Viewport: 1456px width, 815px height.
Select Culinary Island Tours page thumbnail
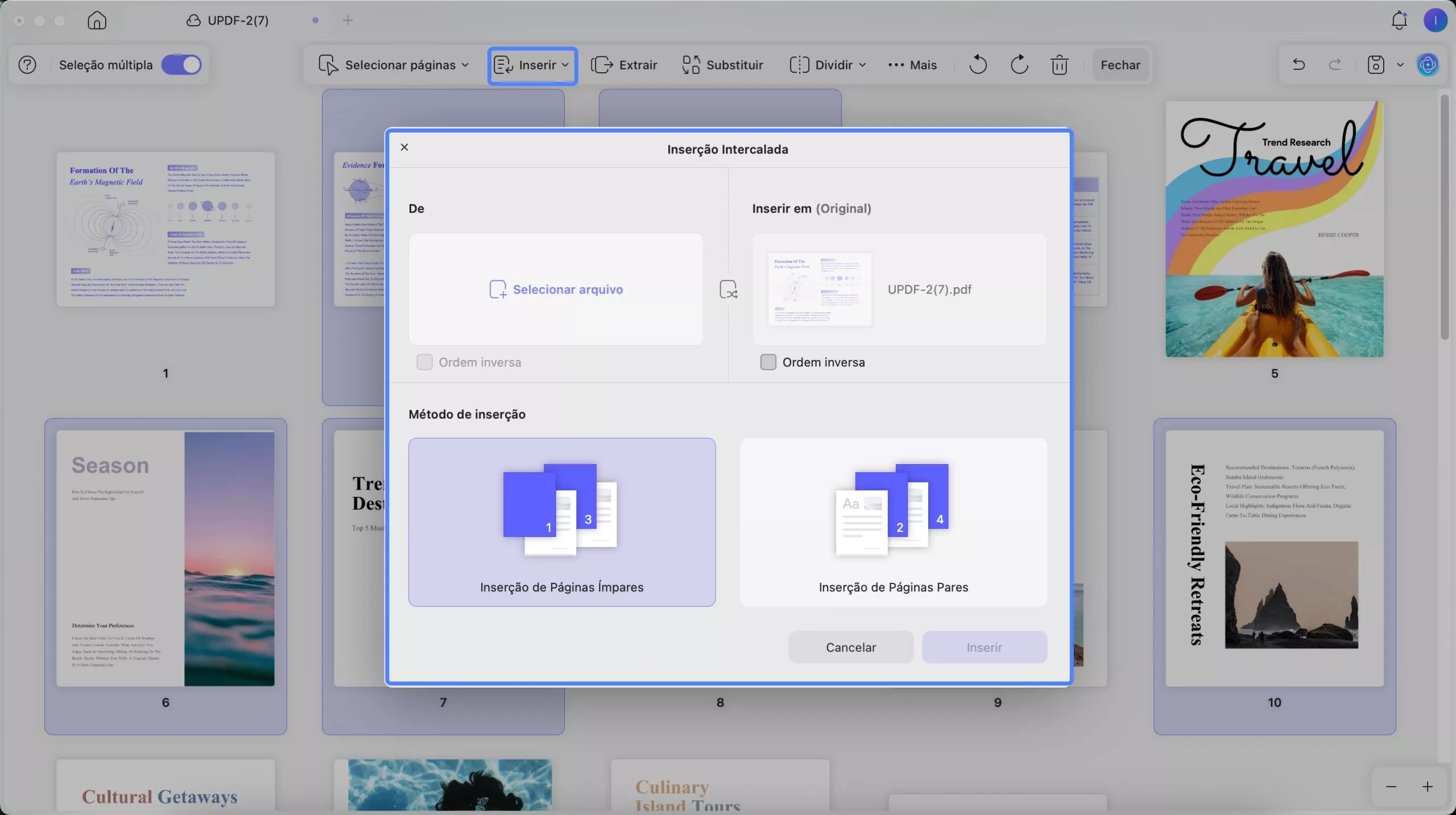pos(720,785)
